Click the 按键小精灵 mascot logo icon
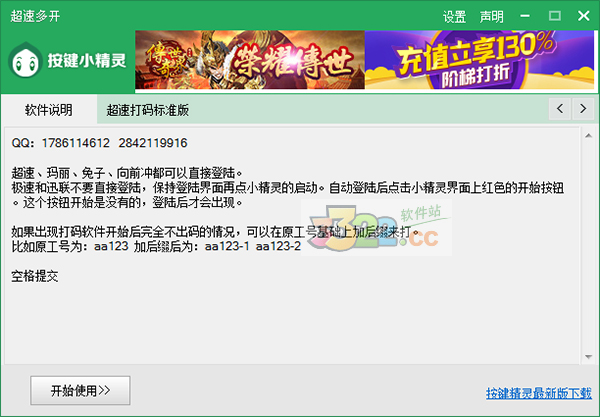600x417 pixels. pos(26,60)
